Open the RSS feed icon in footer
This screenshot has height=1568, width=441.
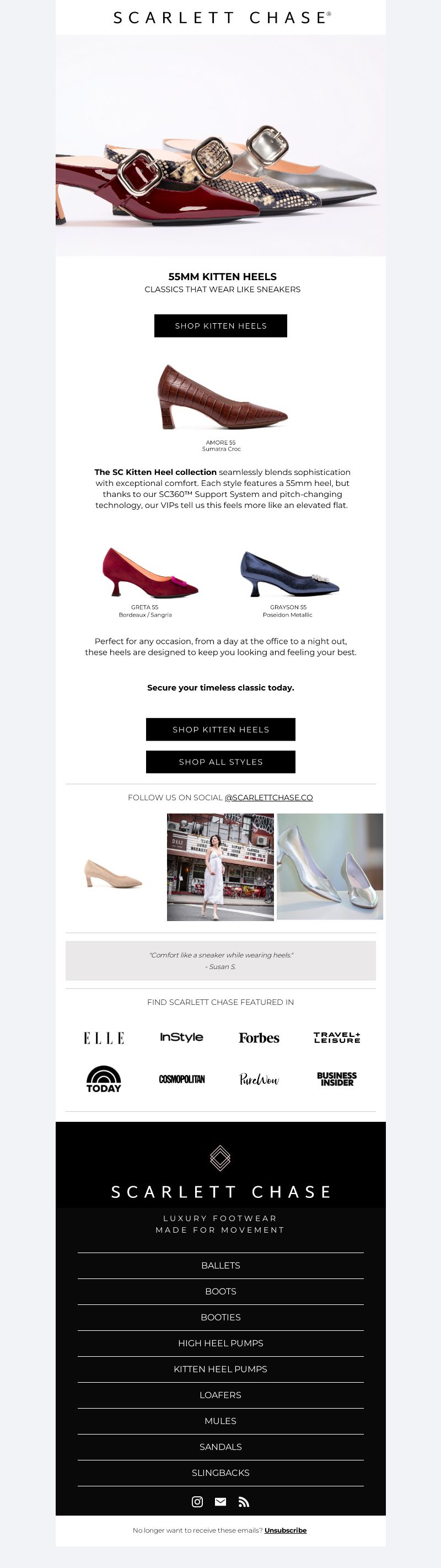tap(243, 1502)
